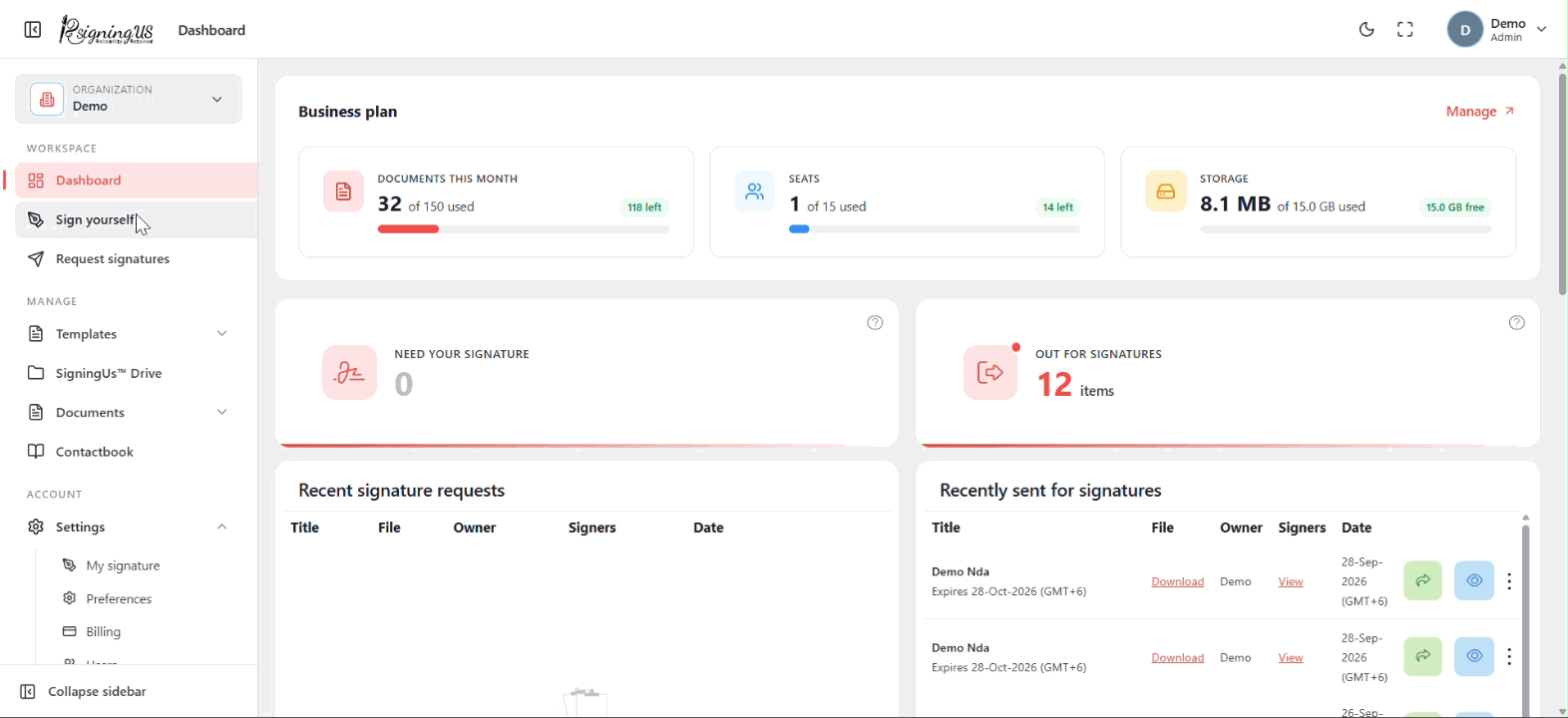Open help icon on Out For Signatures card

click(x=1516, y=322)
